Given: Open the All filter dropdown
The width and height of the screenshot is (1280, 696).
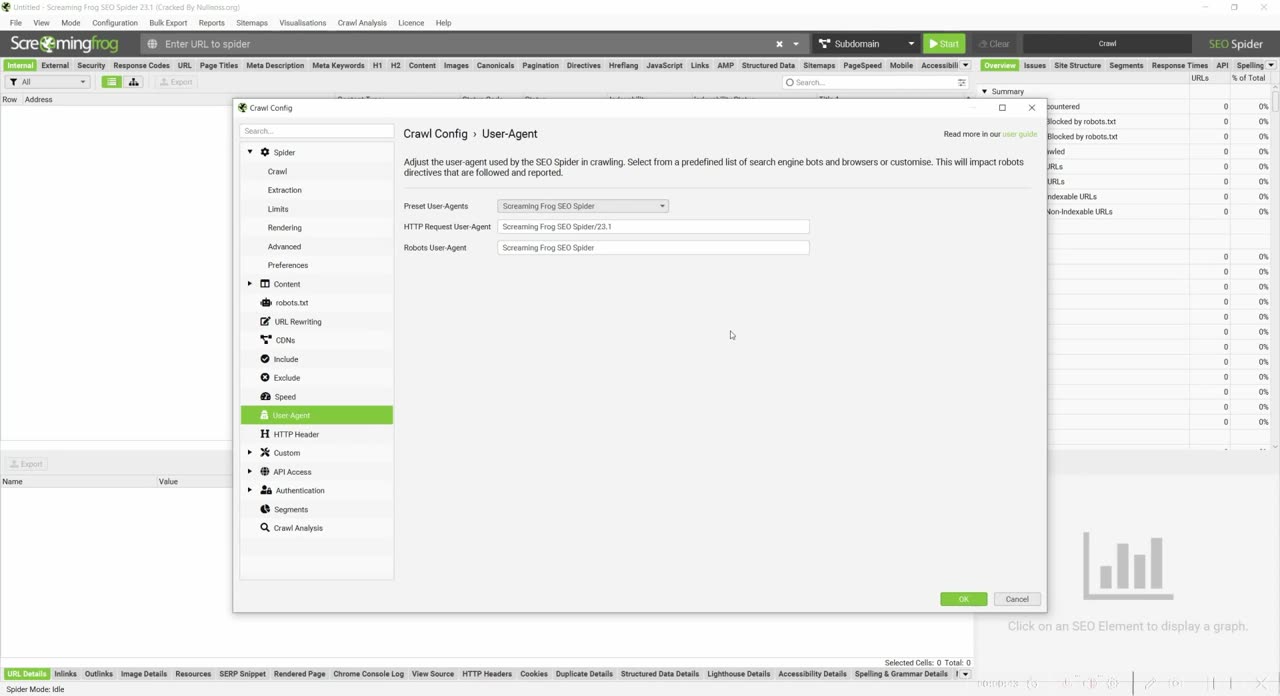Looking at the screenshot, I should [x=49, y=82].
